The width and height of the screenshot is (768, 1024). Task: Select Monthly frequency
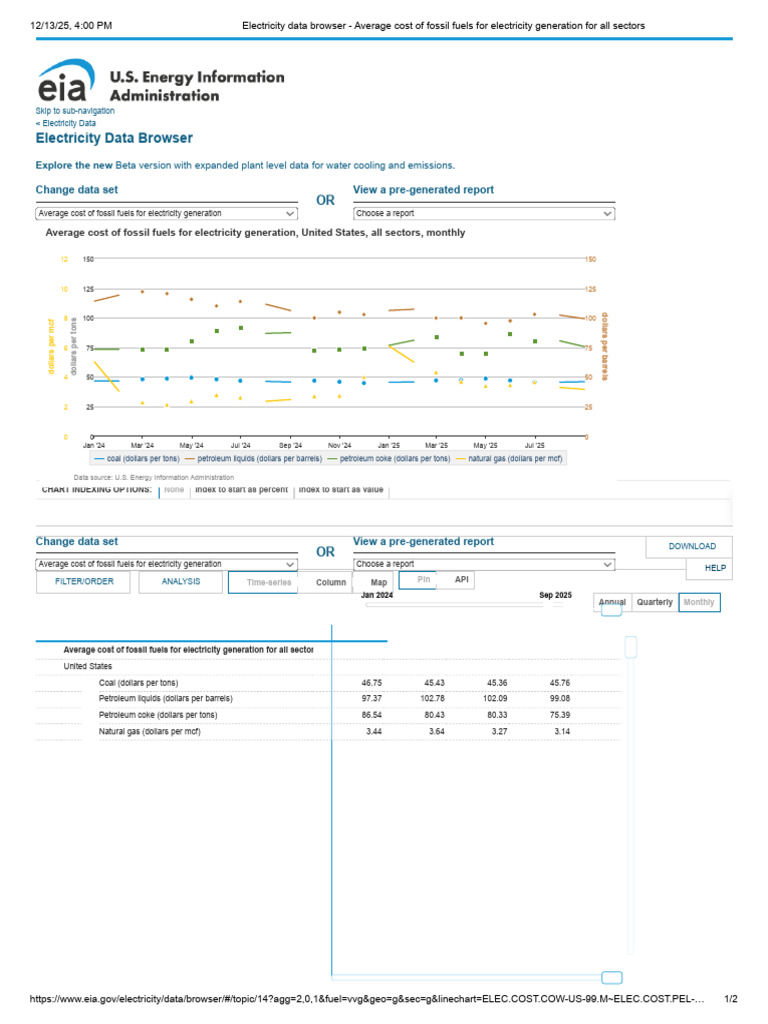click(x=699, y=603)
